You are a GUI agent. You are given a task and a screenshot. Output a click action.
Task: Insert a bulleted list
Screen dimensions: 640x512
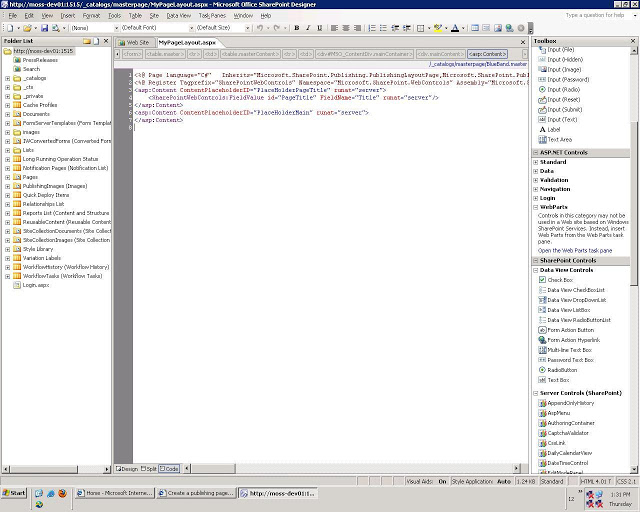tap(383, 28)
